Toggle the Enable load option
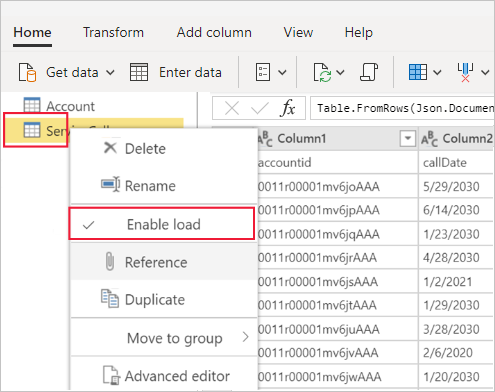Image resolution: width=495 pixels, height=392 pixels. click(x=162, y=224)
